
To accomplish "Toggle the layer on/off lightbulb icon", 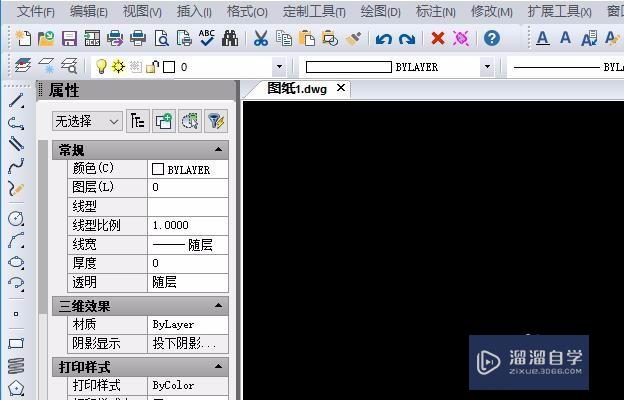I will 101,67.
